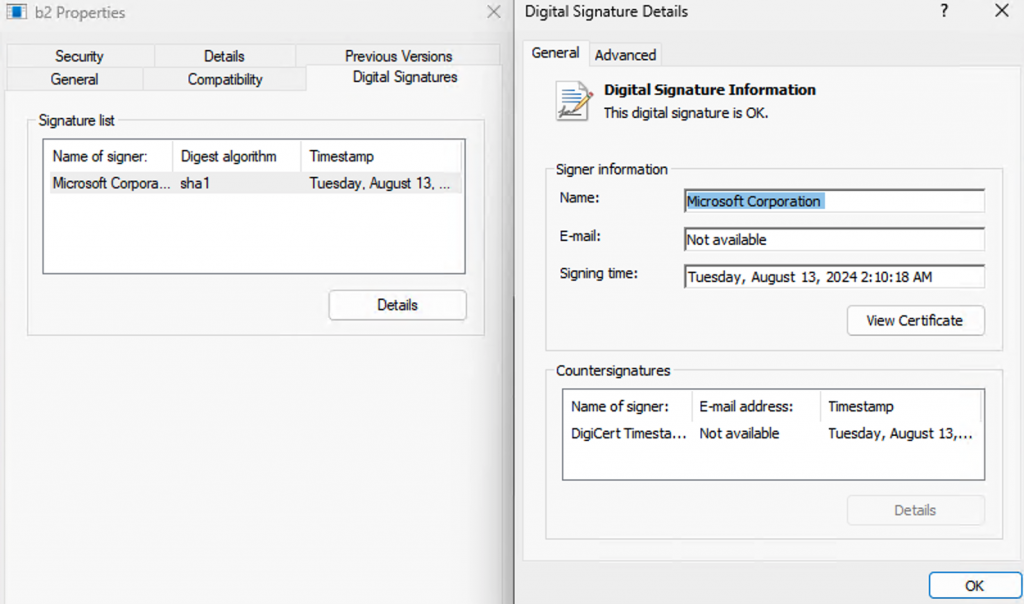Click the Signing time field
Viewport: 1024px width, 604px height.
(834, 277)
